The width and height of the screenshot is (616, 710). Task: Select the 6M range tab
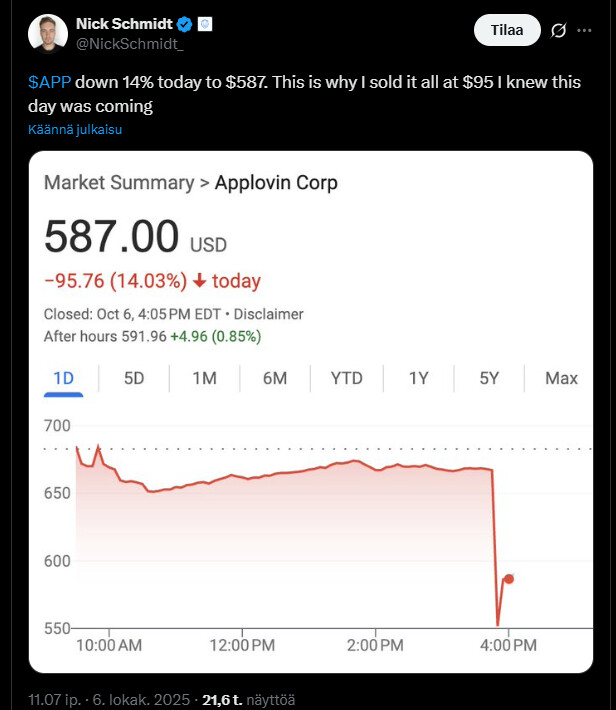pyautogui.click(x=275, y=378)
